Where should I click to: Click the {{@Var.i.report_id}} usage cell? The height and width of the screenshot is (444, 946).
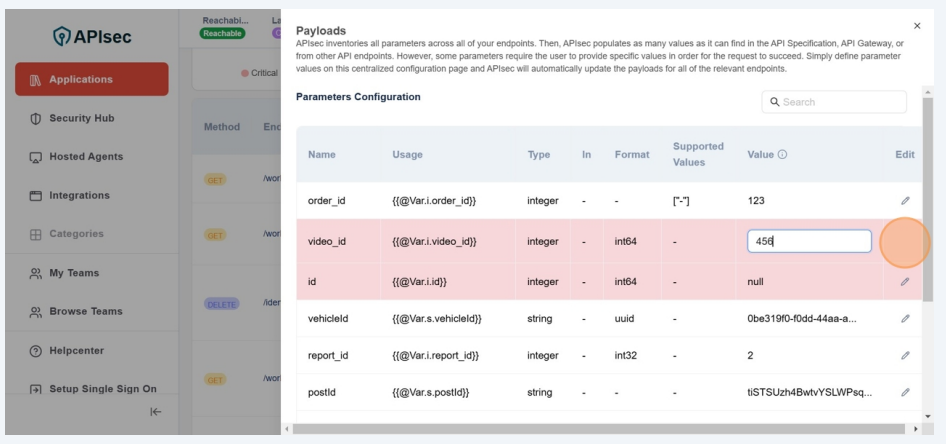click(436, 355)
